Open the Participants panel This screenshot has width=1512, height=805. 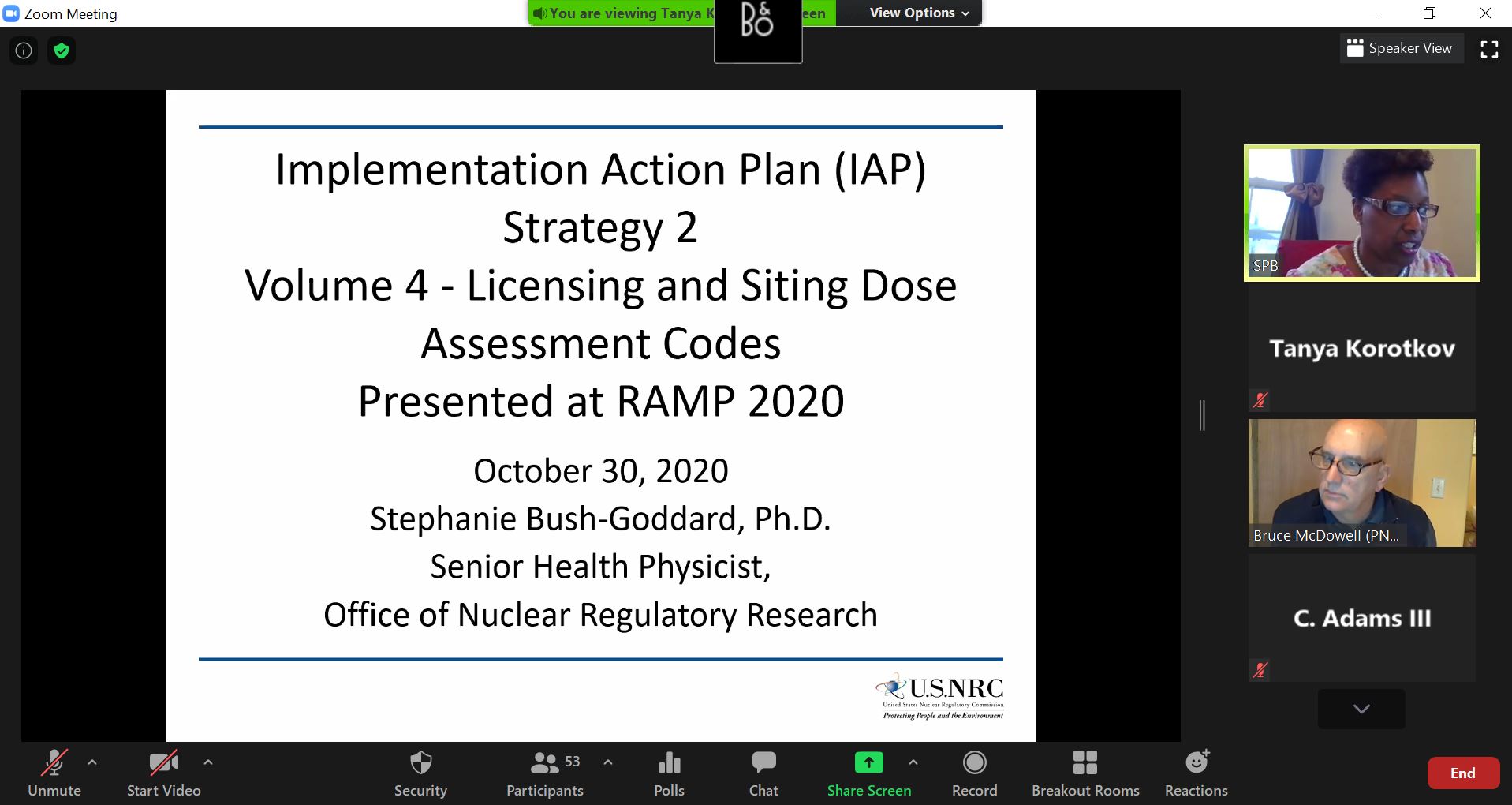tap(544, 773)
